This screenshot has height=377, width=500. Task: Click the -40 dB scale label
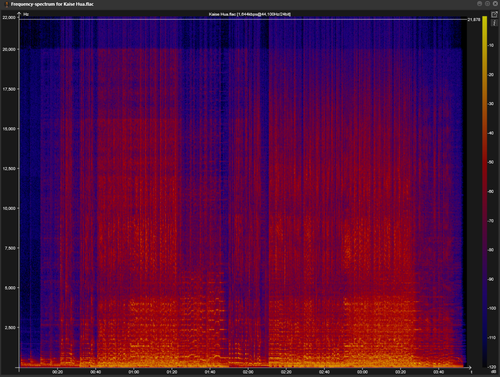(491, 133)
